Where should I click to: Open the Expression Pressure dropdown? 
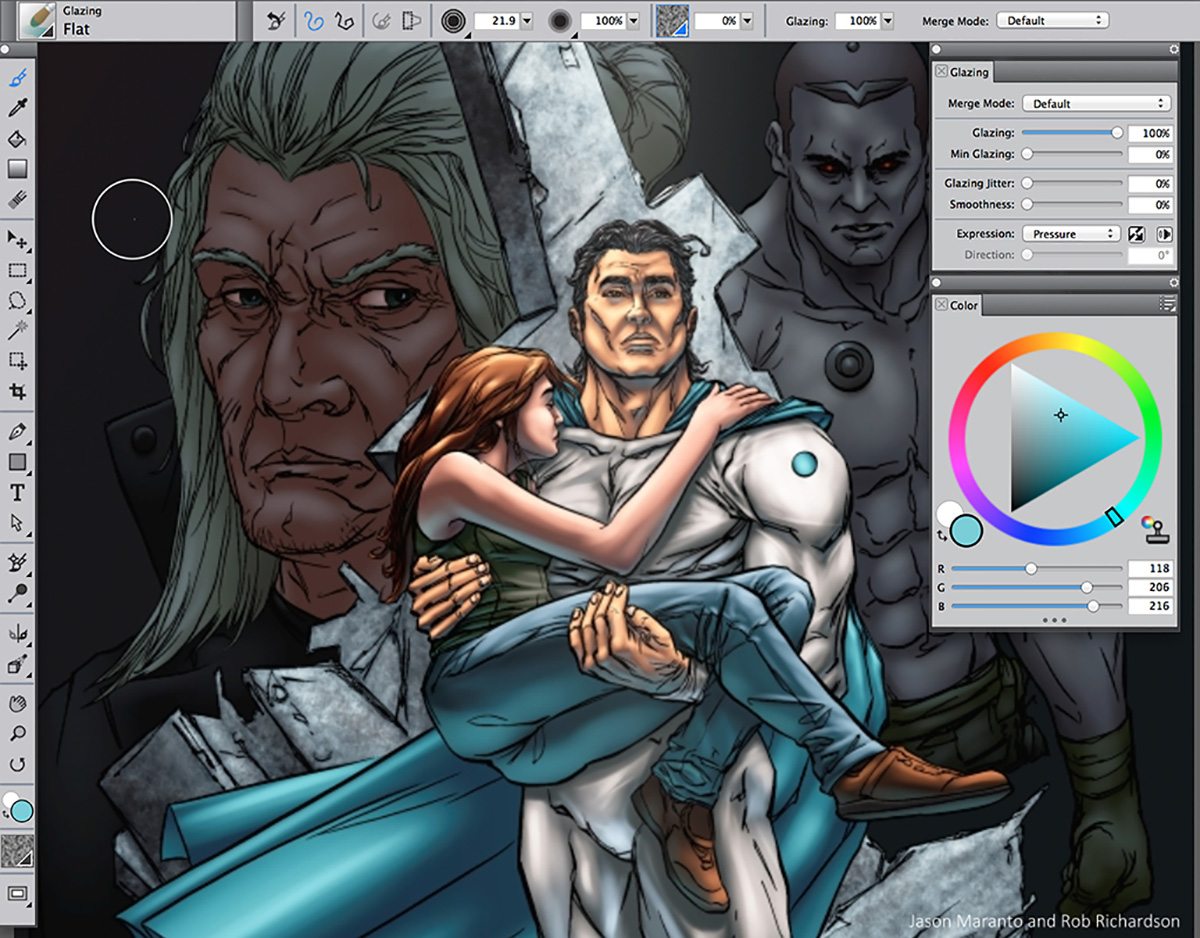[x=1069, y=234]
